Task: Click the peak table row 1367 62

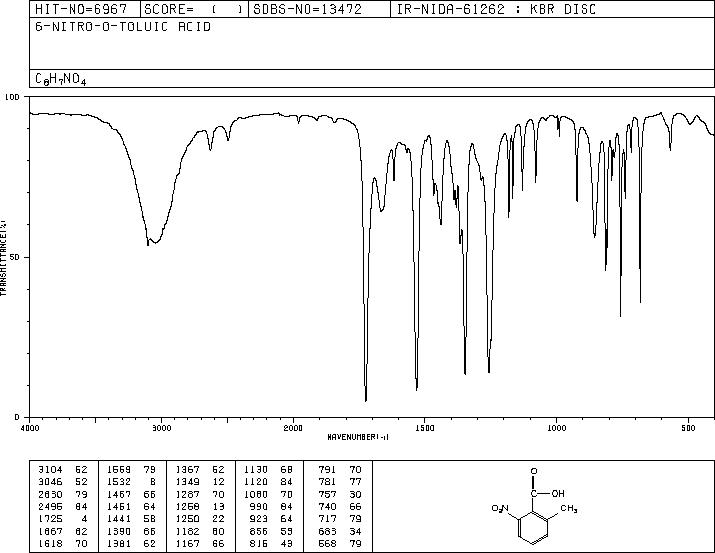Action: 200,469
